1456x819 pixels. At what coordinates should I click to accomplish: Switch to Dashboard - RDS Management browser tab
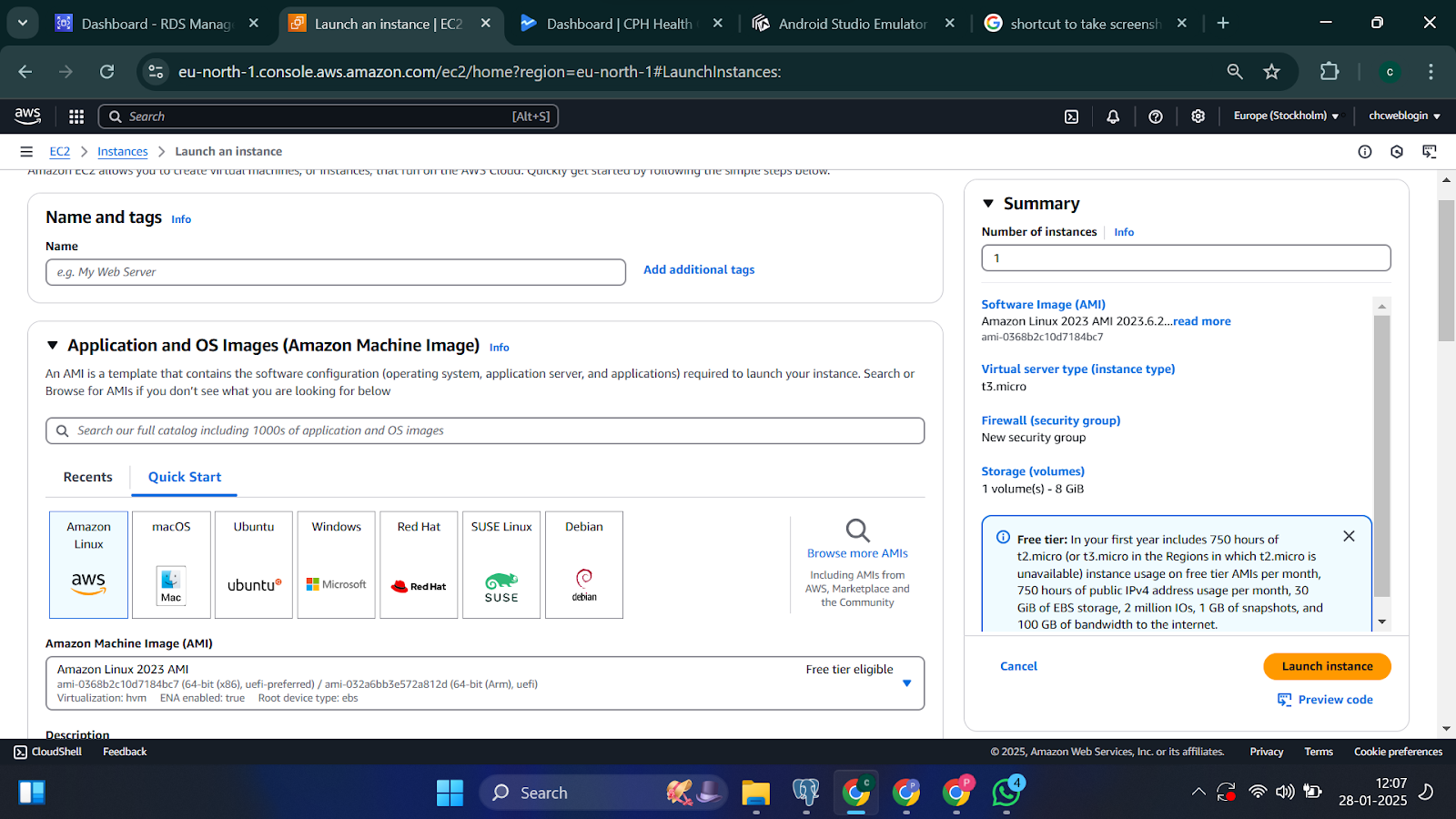tap(157, 24)
